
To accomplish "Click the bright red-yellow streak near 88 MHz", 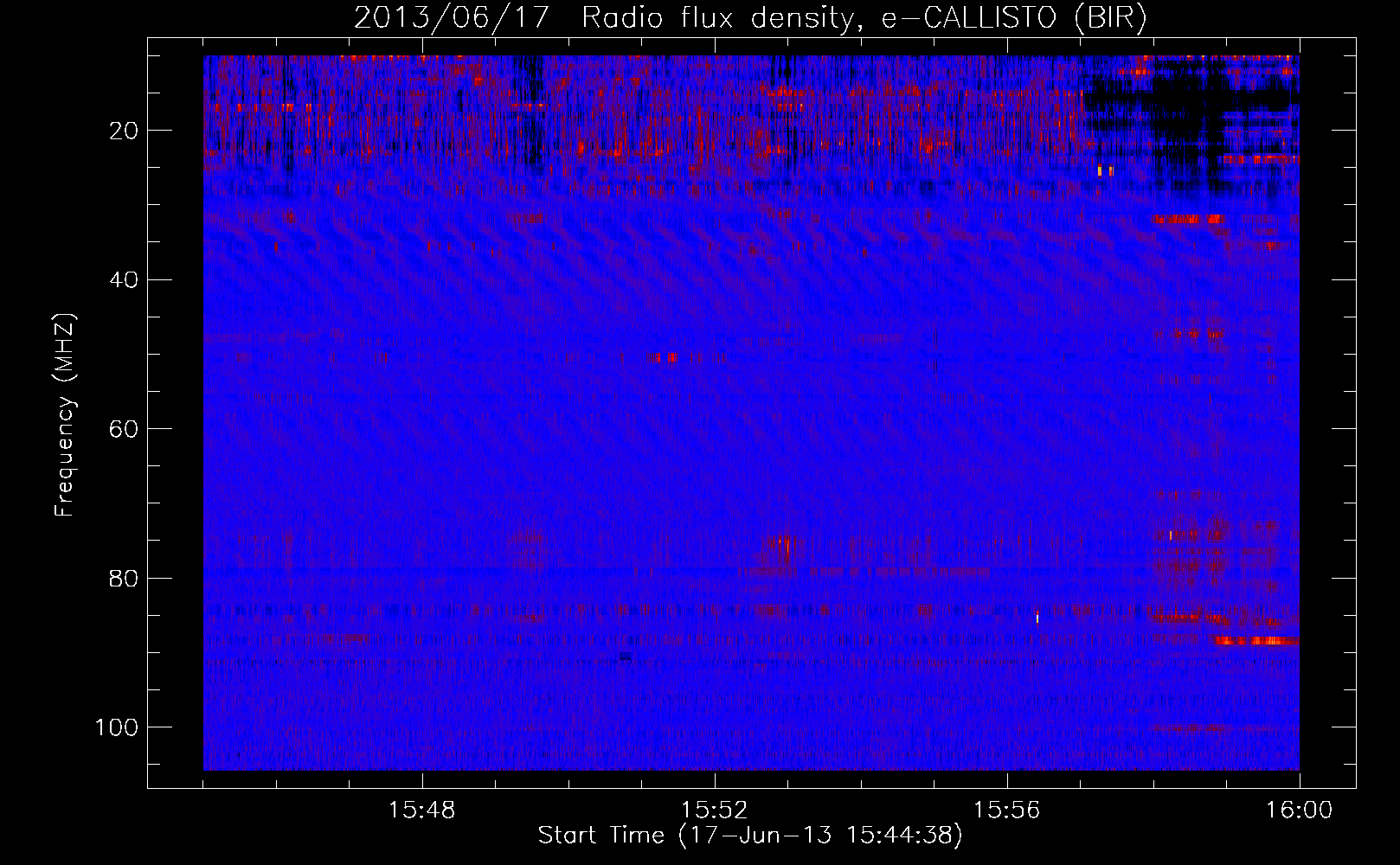I will [1256, 641].
